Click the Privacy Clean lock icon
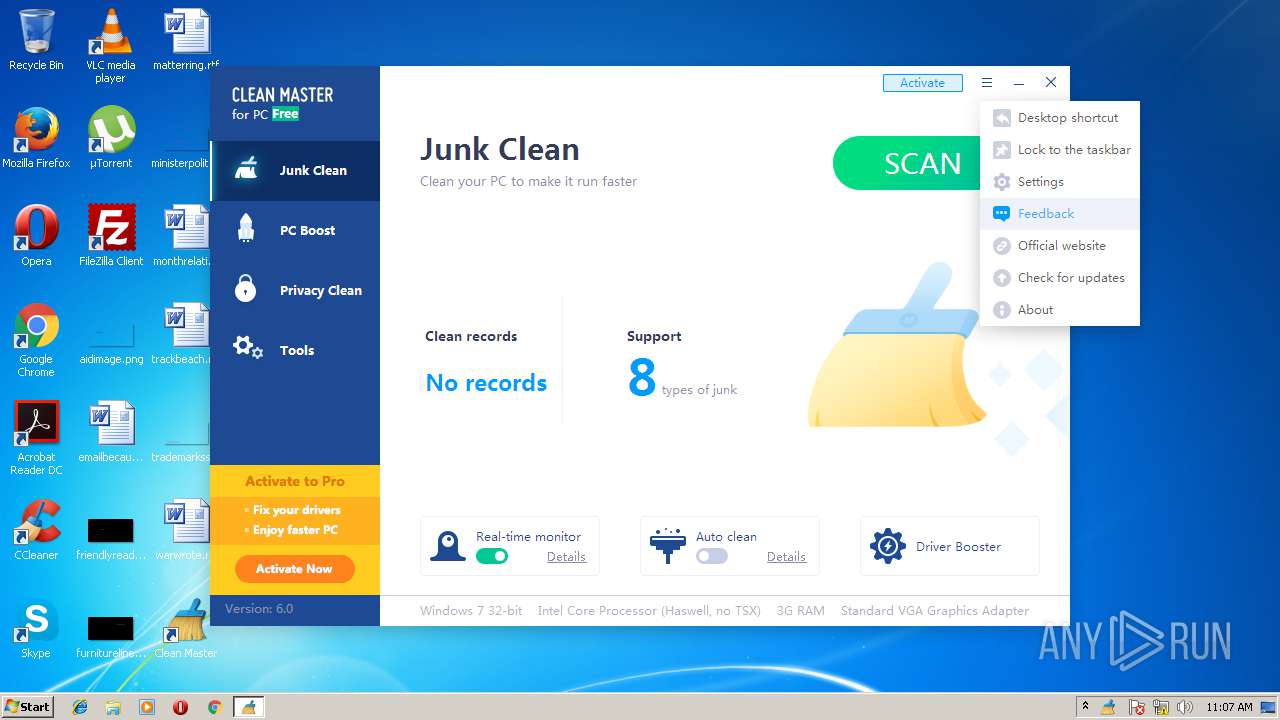 (x=245, y=288)
